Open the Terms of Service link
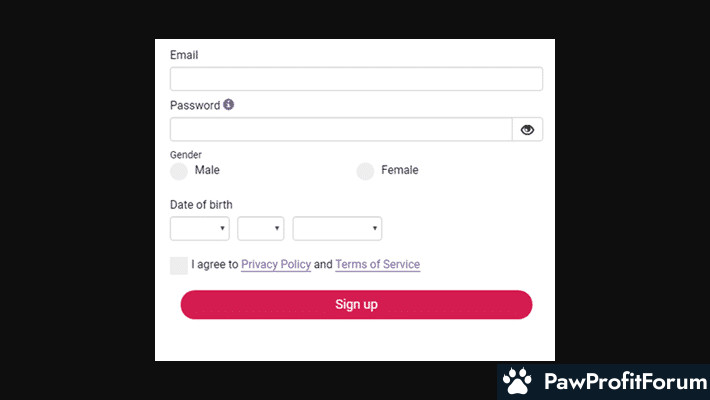 (377, 265)
